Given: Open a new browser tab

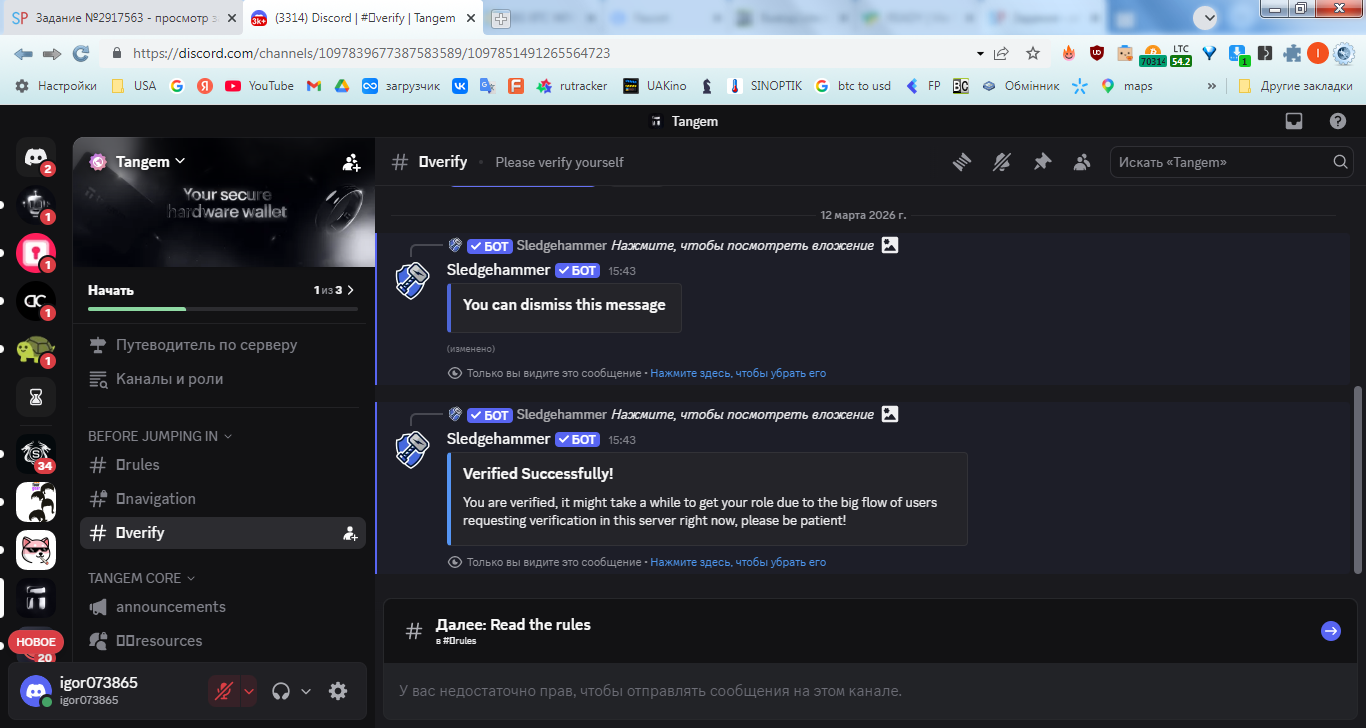Looking at the screenshot, I should (x=501, y=19).
